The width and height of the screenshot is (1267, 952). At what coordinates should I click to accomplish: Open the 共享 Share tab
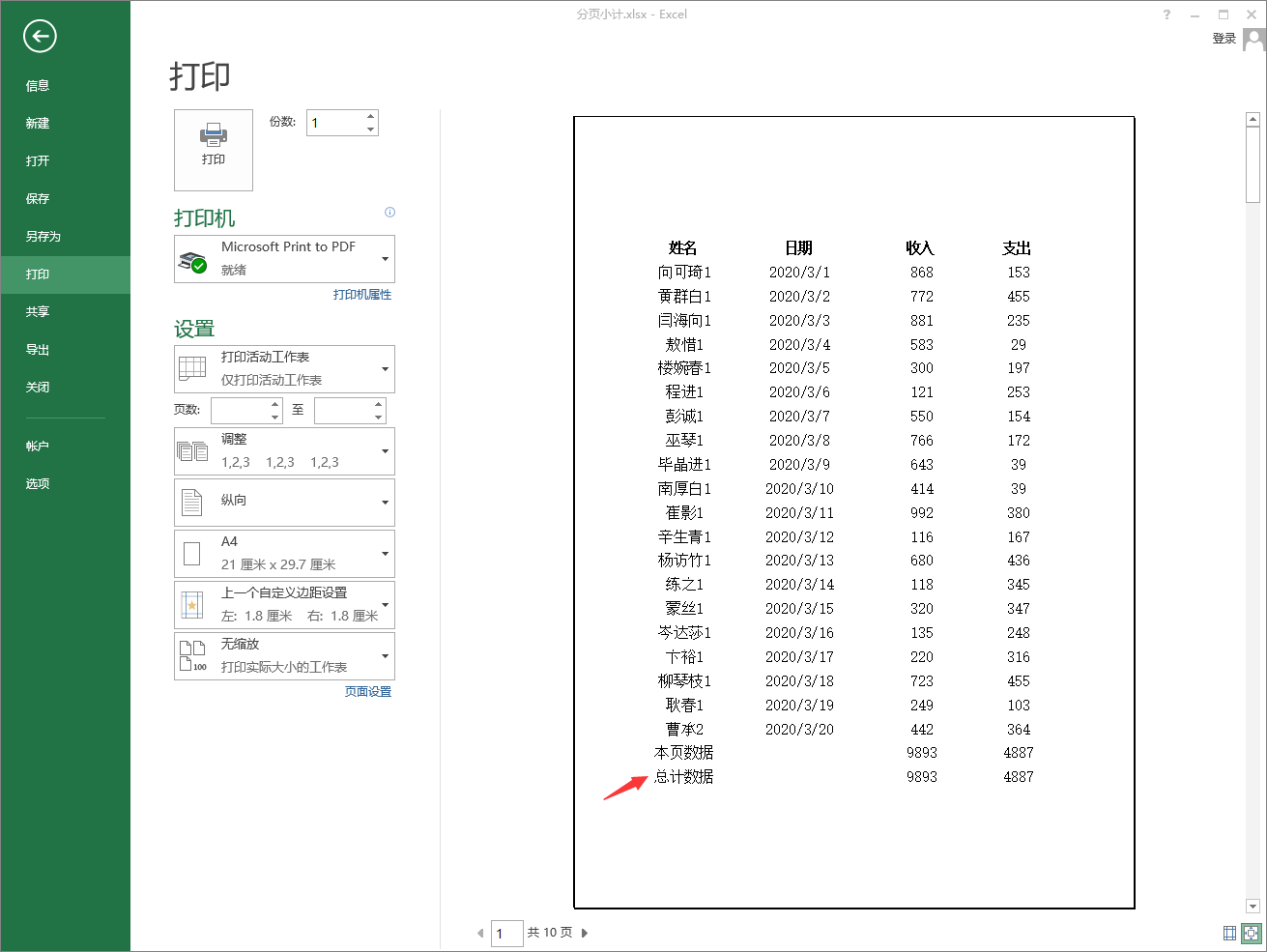pyautogui.click(x=65, y=312)
